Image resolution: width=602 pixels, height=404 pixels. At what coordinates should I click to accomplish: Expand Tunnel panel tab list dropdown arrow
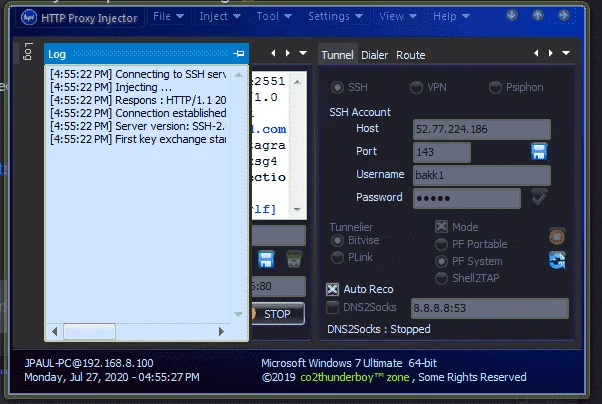pos(566,53)
